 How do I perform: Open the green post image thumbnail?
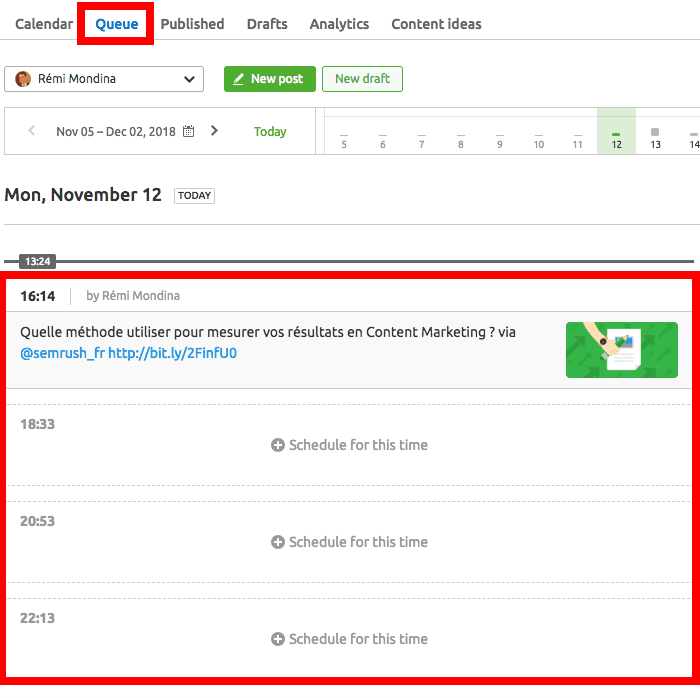point(622,350)
